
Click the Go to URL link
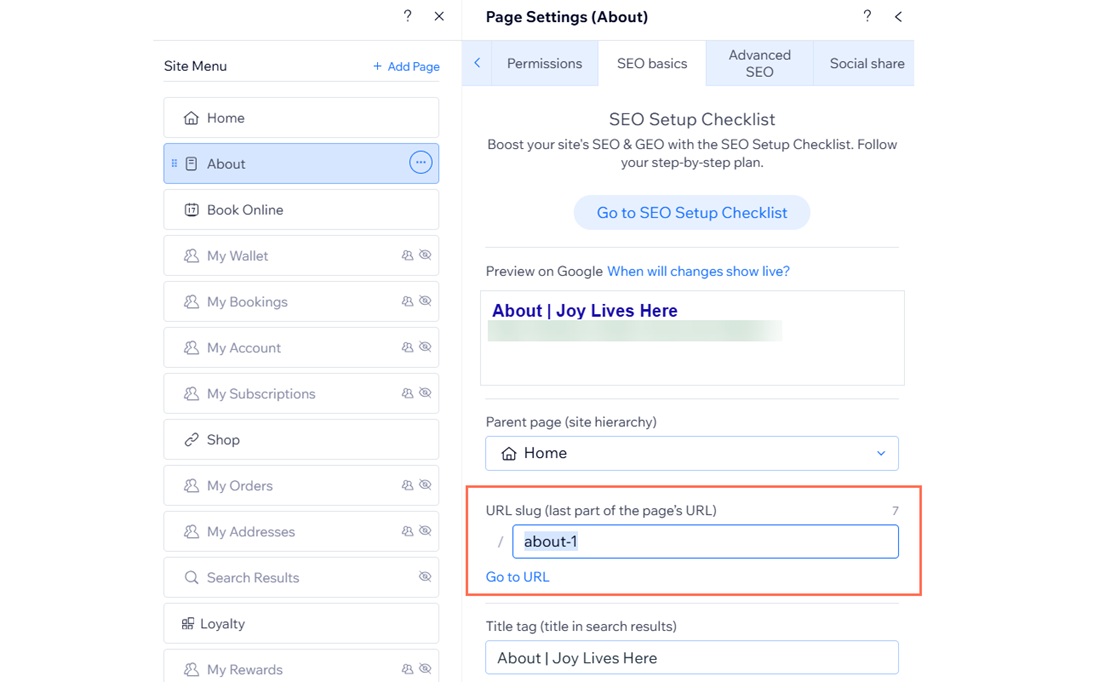517,576
